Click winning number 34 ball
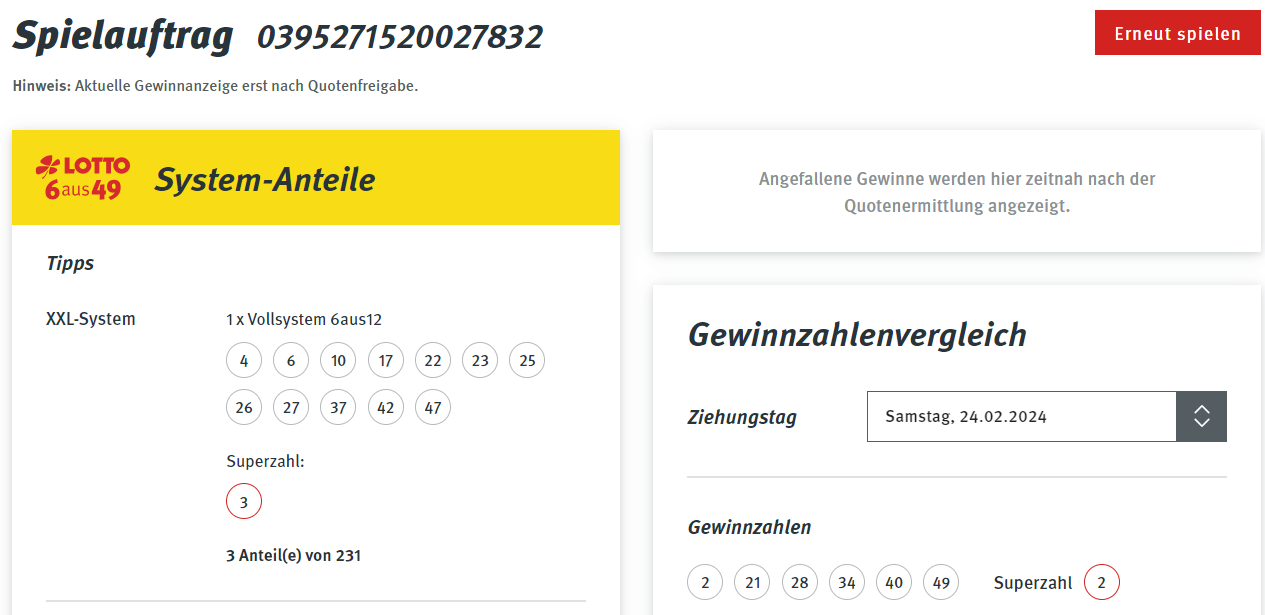1265x615 pixels. 846,582
